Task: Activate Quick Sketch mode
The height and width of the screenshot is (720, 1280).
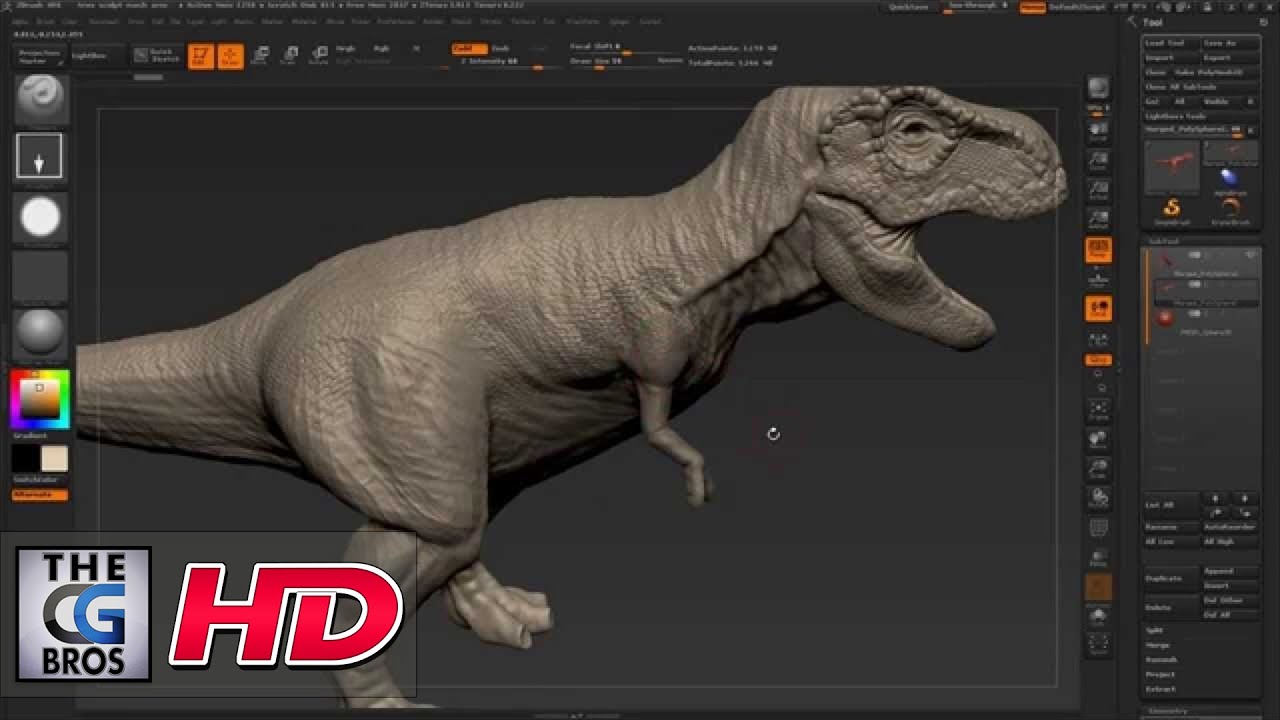Action: click(158, 56)
